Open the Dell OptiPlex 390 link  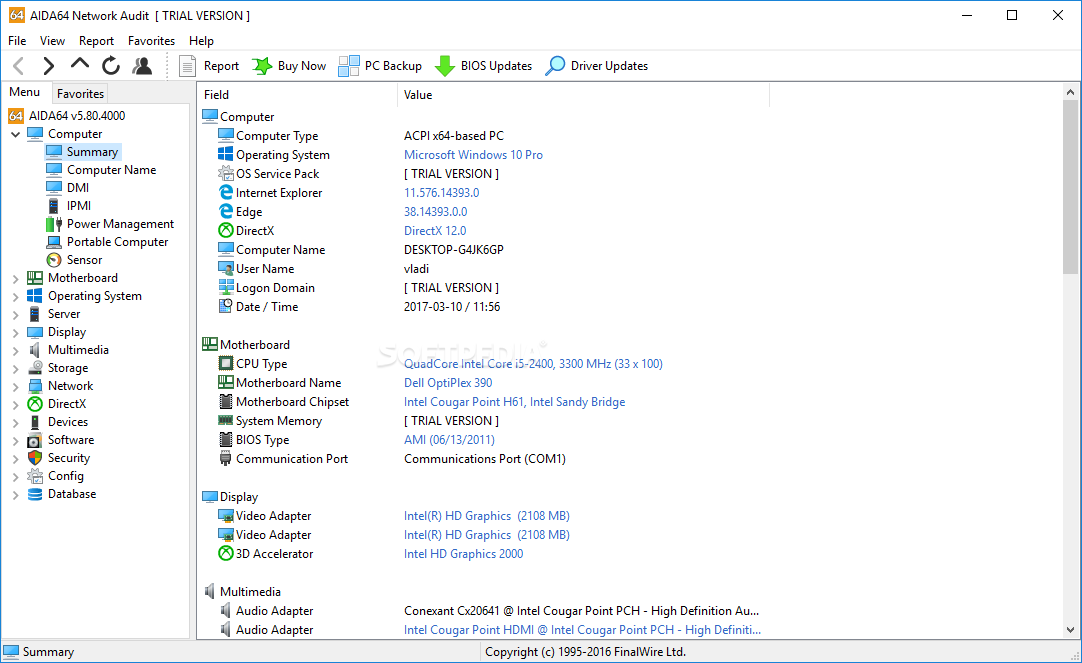tap(448, 382)
